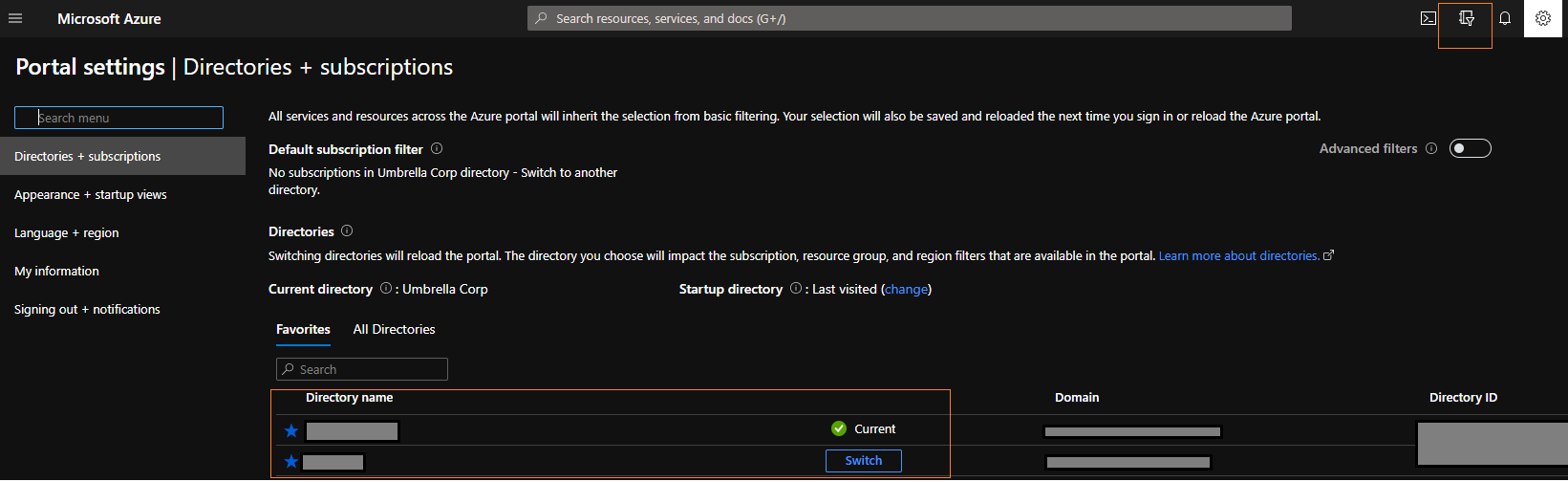Open My information settings
The image size is (1568, 482).
(x=122, y=271)
